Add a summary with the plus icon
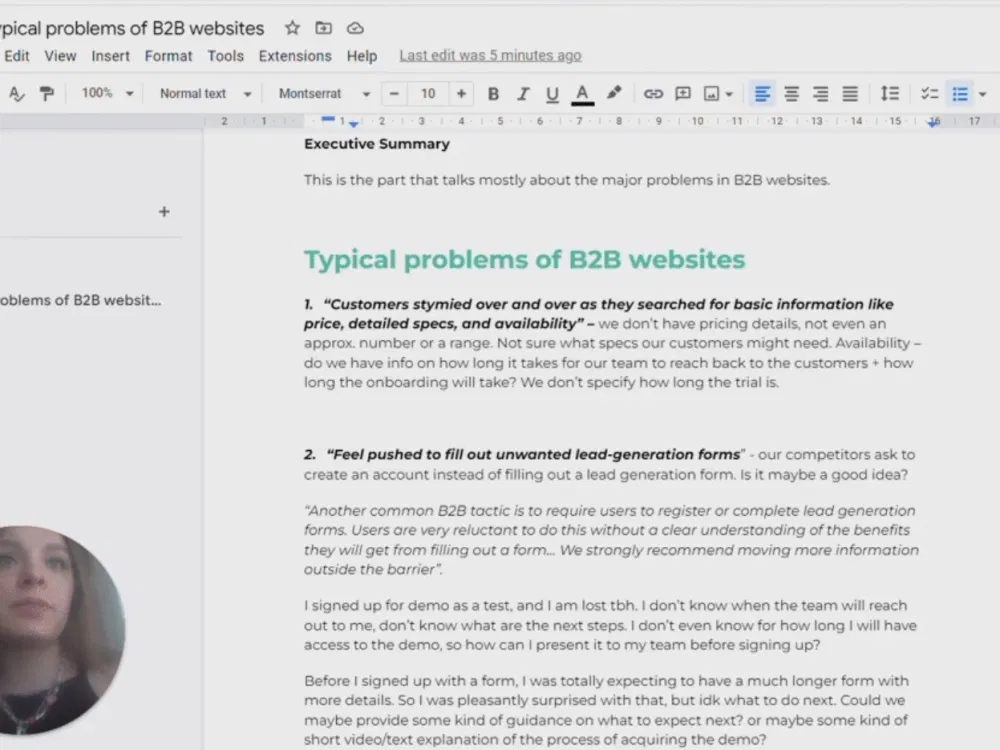Image resolution: width=1000 pixels, height=750 pixels. click(x=164, y=212)
